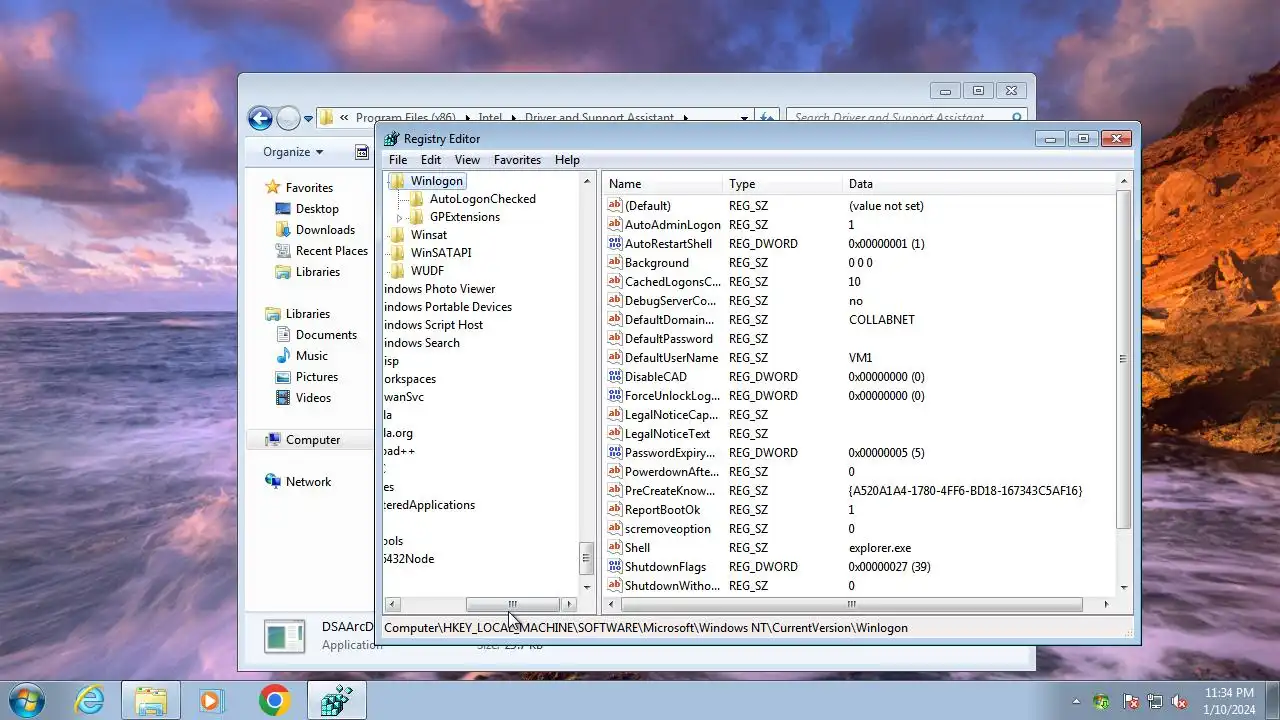Click the Back button in Explorer window
Viewport: 1280px width, 720px height.
coord(260,119)
